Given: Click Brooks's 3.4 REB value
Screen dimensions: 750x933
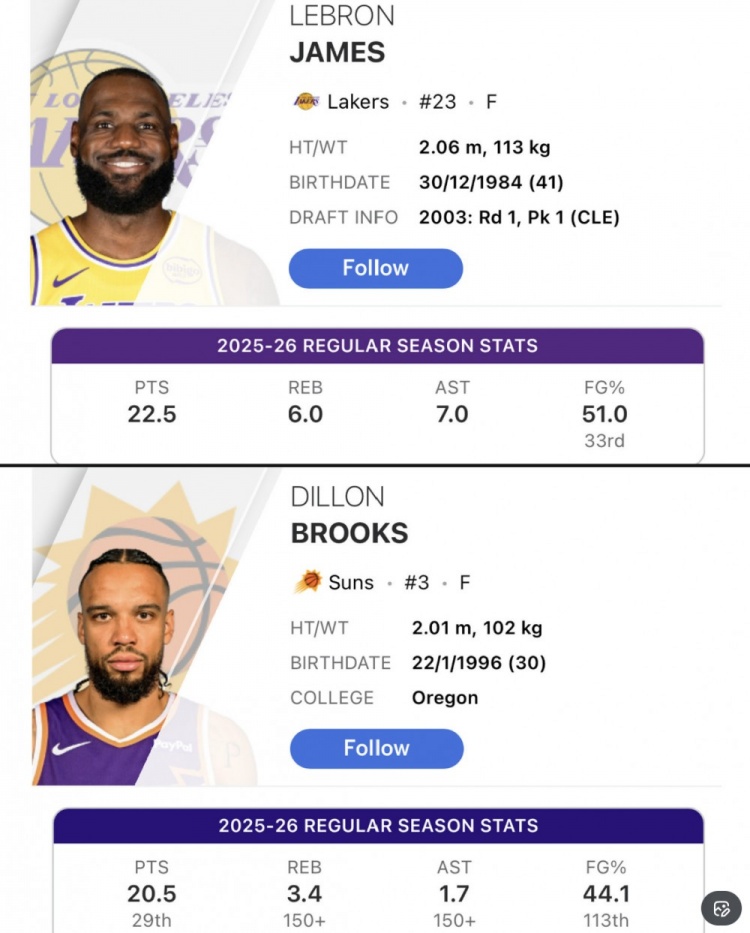Looking at the screenshot, I should [x=304, y=894].
